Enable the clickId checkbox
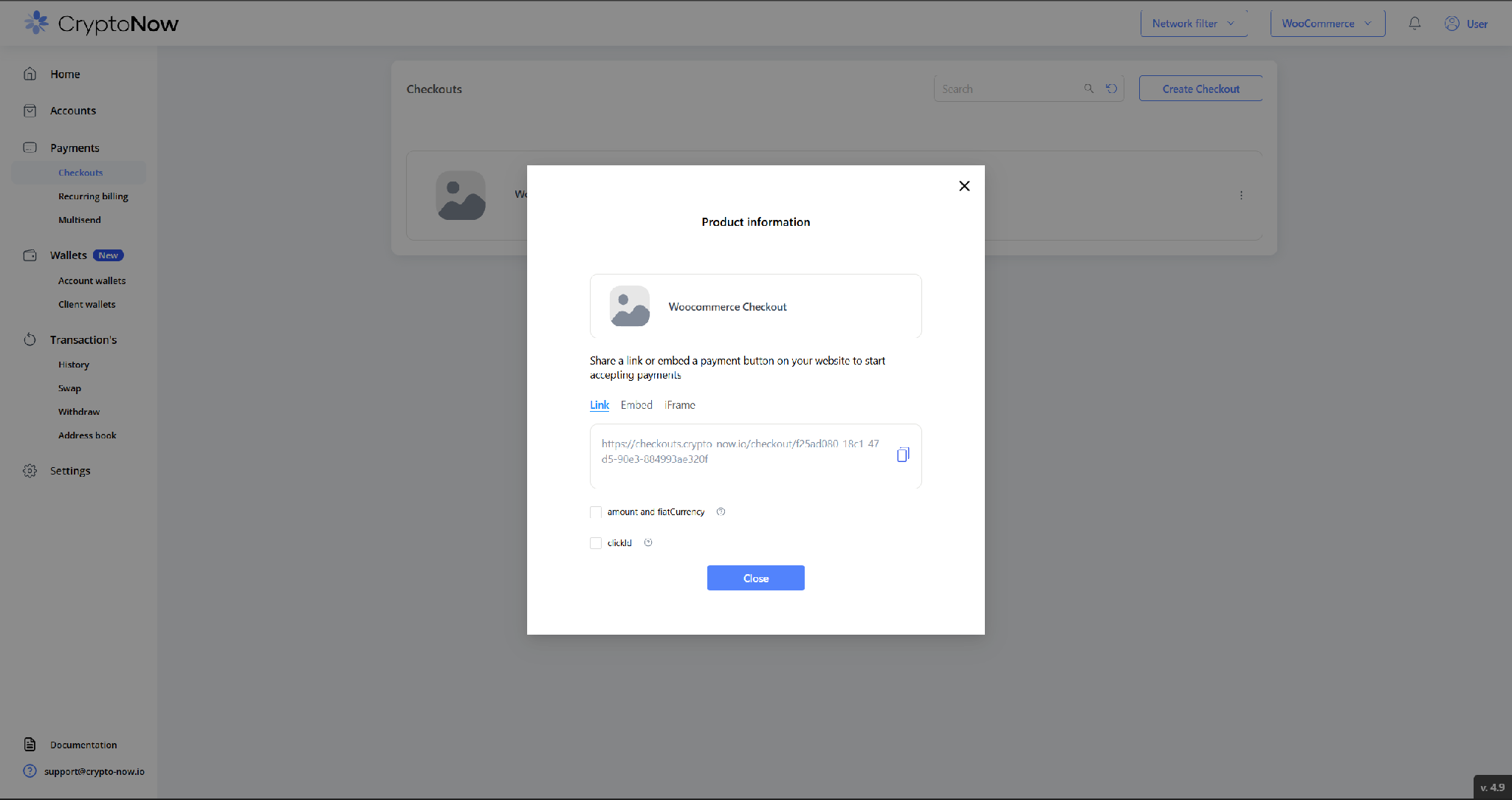This screenshot has width=1512, height=800. coord(596,543)
